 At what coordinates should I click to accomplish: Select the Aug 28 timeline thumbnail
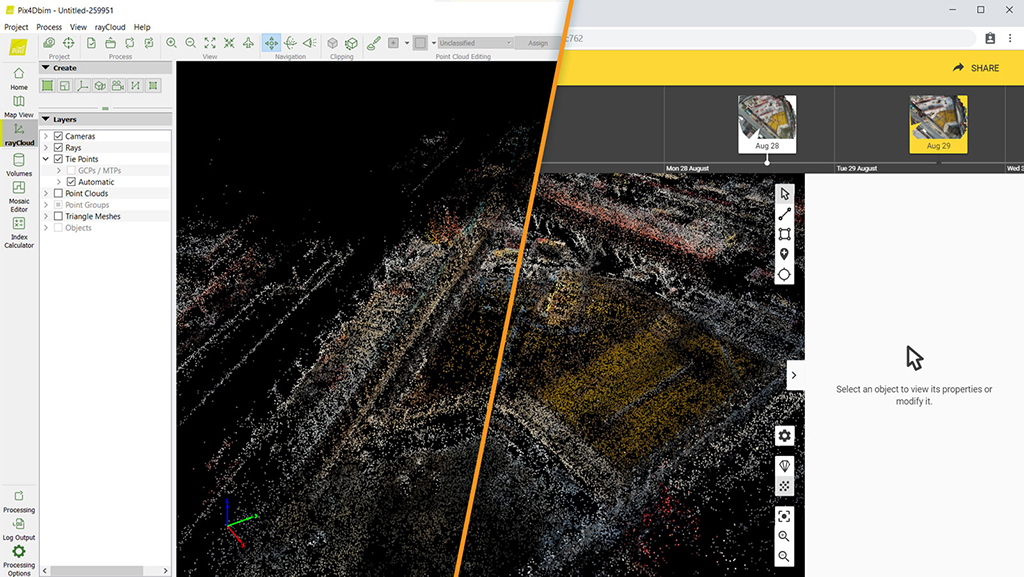point(767,124)
